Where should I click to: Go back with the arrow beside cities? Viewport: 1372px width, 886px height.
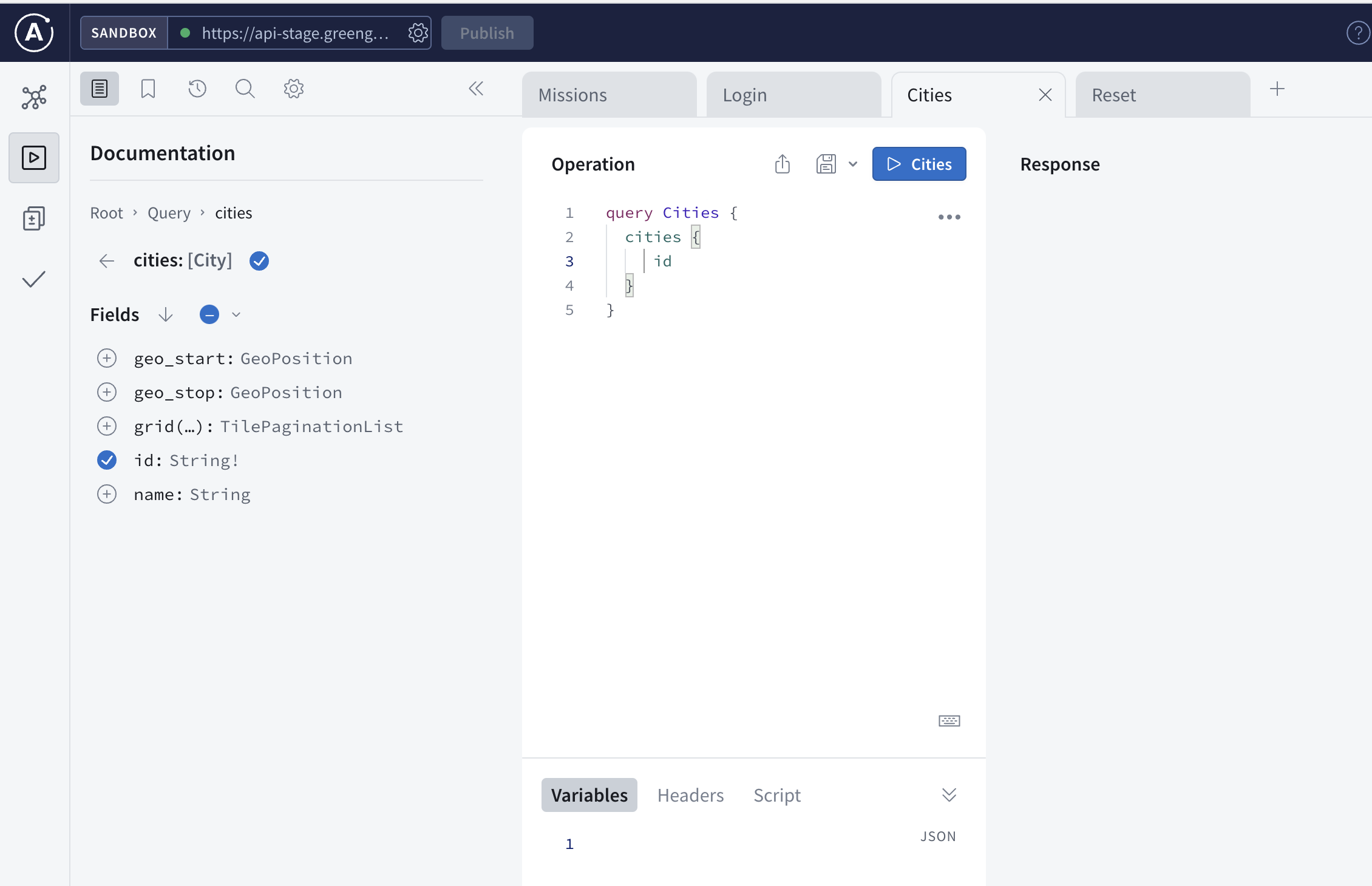click(107, 261)
